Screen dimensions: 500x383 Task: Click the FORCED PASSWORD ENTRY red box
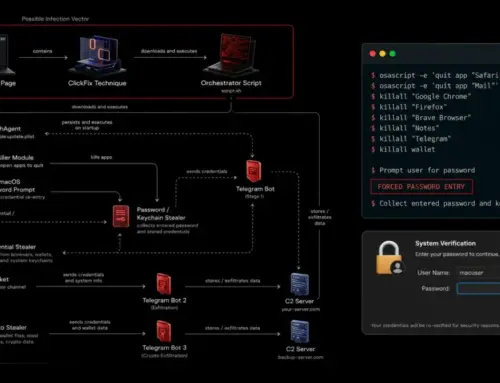[421, 187]
